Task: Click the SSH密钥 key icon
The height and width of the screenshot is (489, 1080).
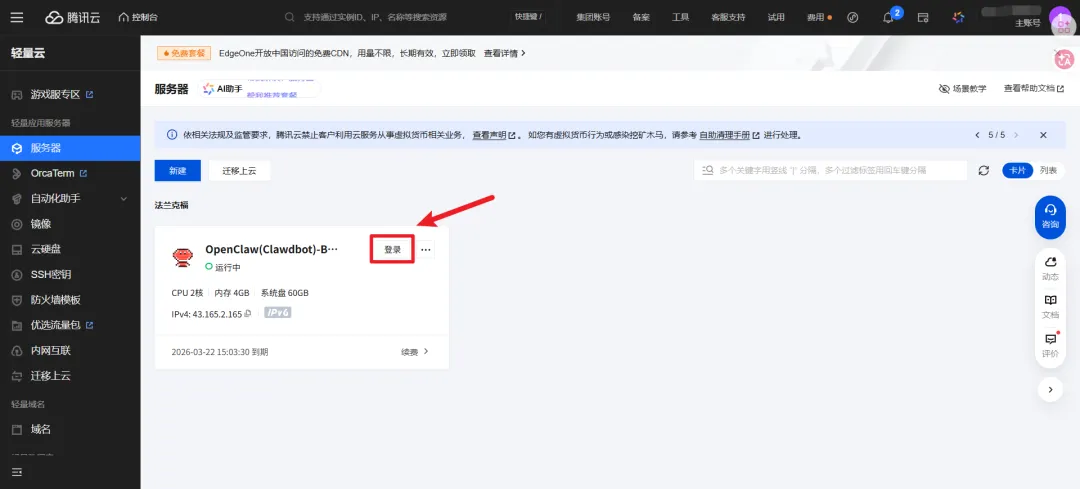Action: pyautogui.click(x=17, y=275)
